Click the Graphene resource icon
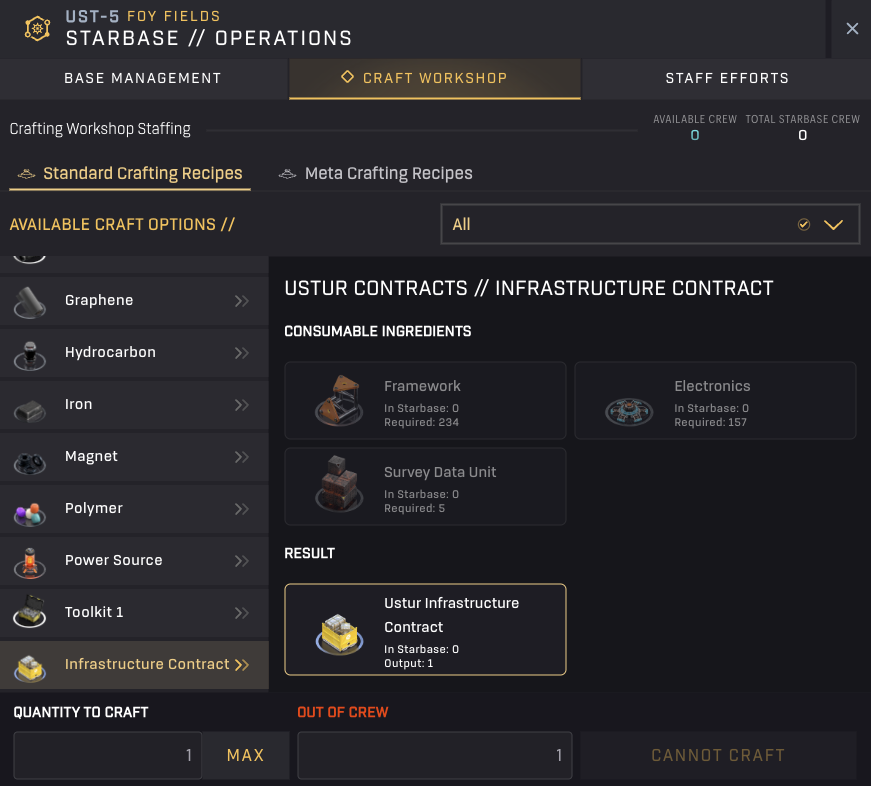This screenshot has height=786, width=871. [x=30, y=301]
